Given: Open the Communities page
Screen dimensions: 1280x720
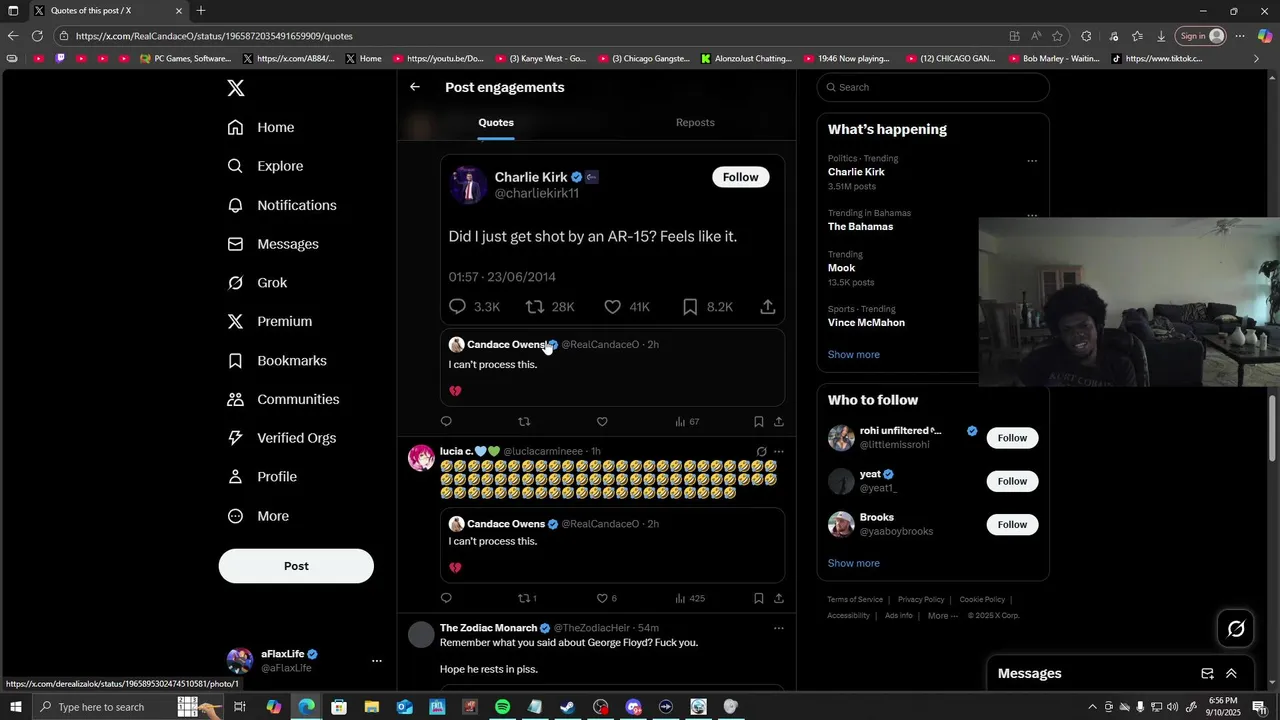Looking at the screenshot, I should point(283,399).
